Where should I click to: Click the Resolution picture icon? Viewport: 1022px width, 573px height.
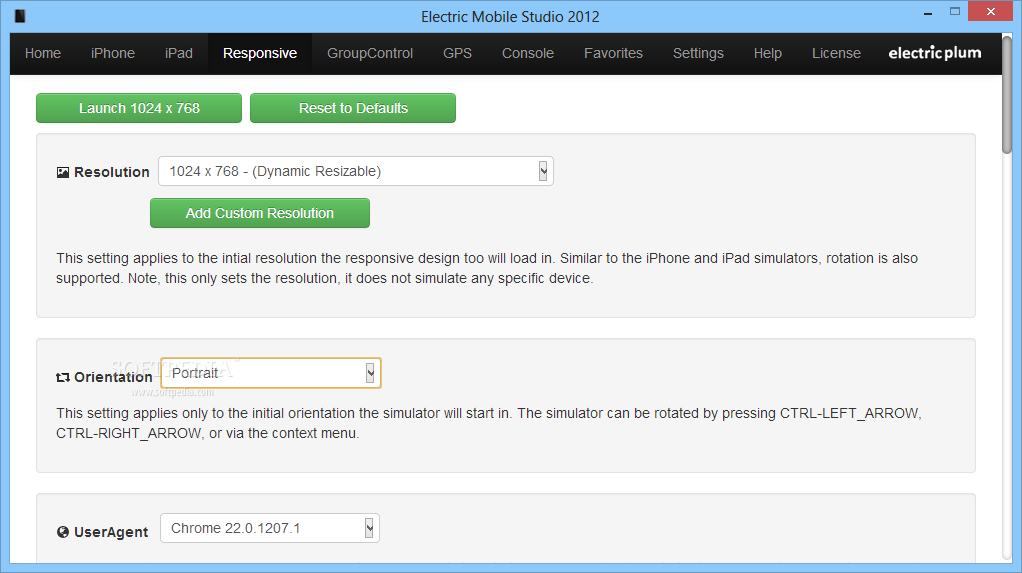coord(63,173)
